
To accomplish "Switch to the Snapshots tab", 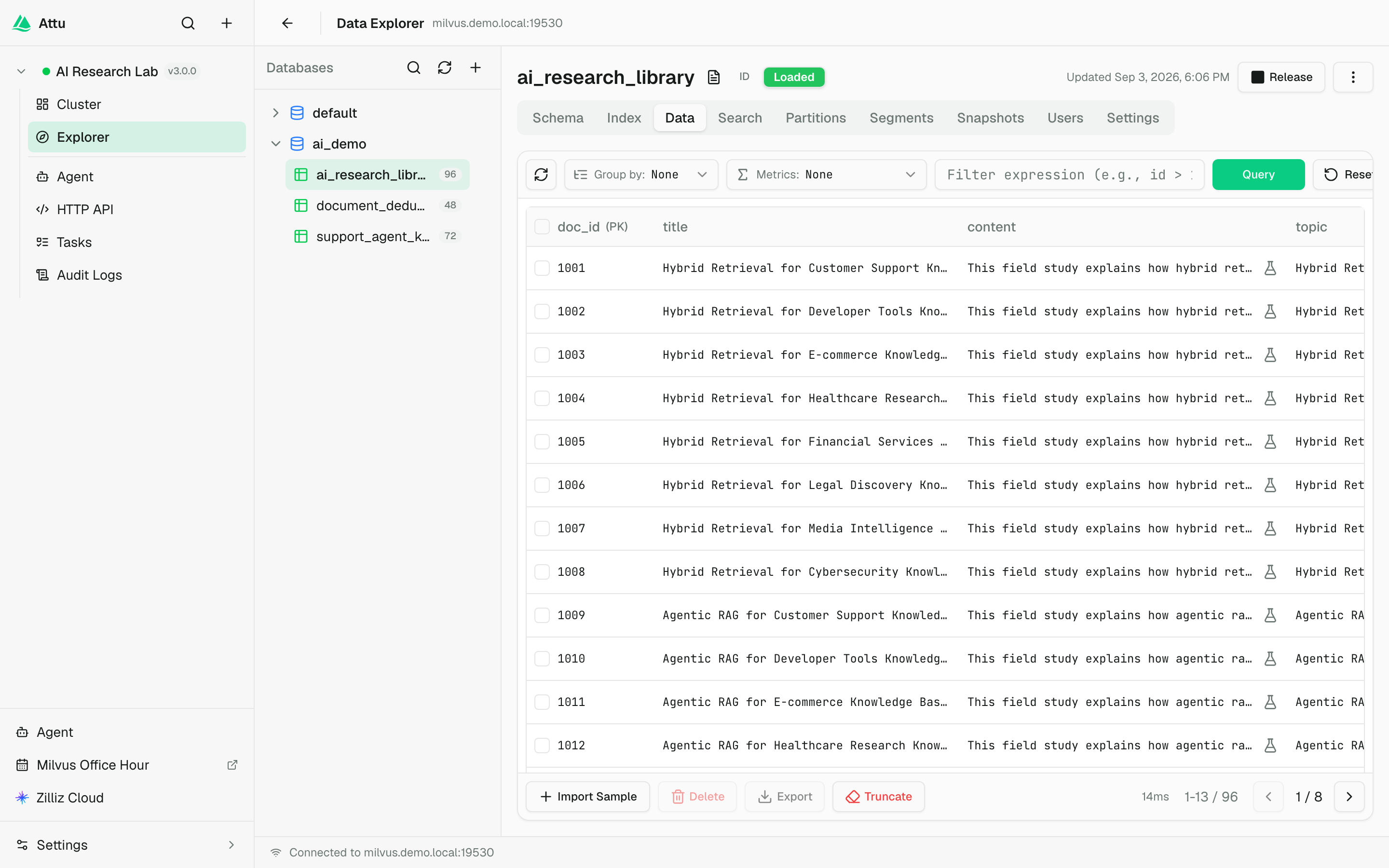I will (x=990, y=118).
